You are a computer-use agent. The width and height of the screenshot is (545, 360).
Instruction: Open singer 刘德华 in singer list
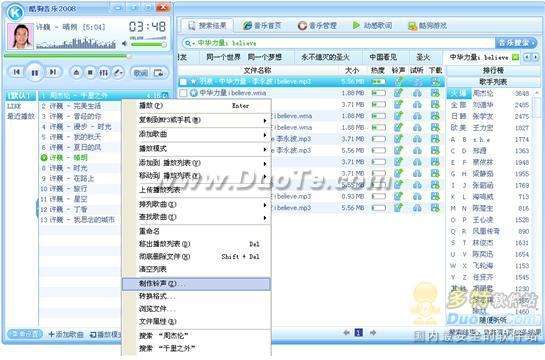(483, 105)
